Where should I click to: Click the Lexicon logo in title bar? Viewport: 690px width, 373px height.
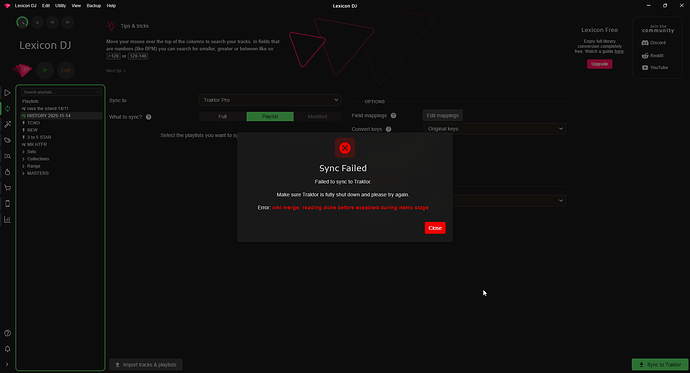(7, 6)
